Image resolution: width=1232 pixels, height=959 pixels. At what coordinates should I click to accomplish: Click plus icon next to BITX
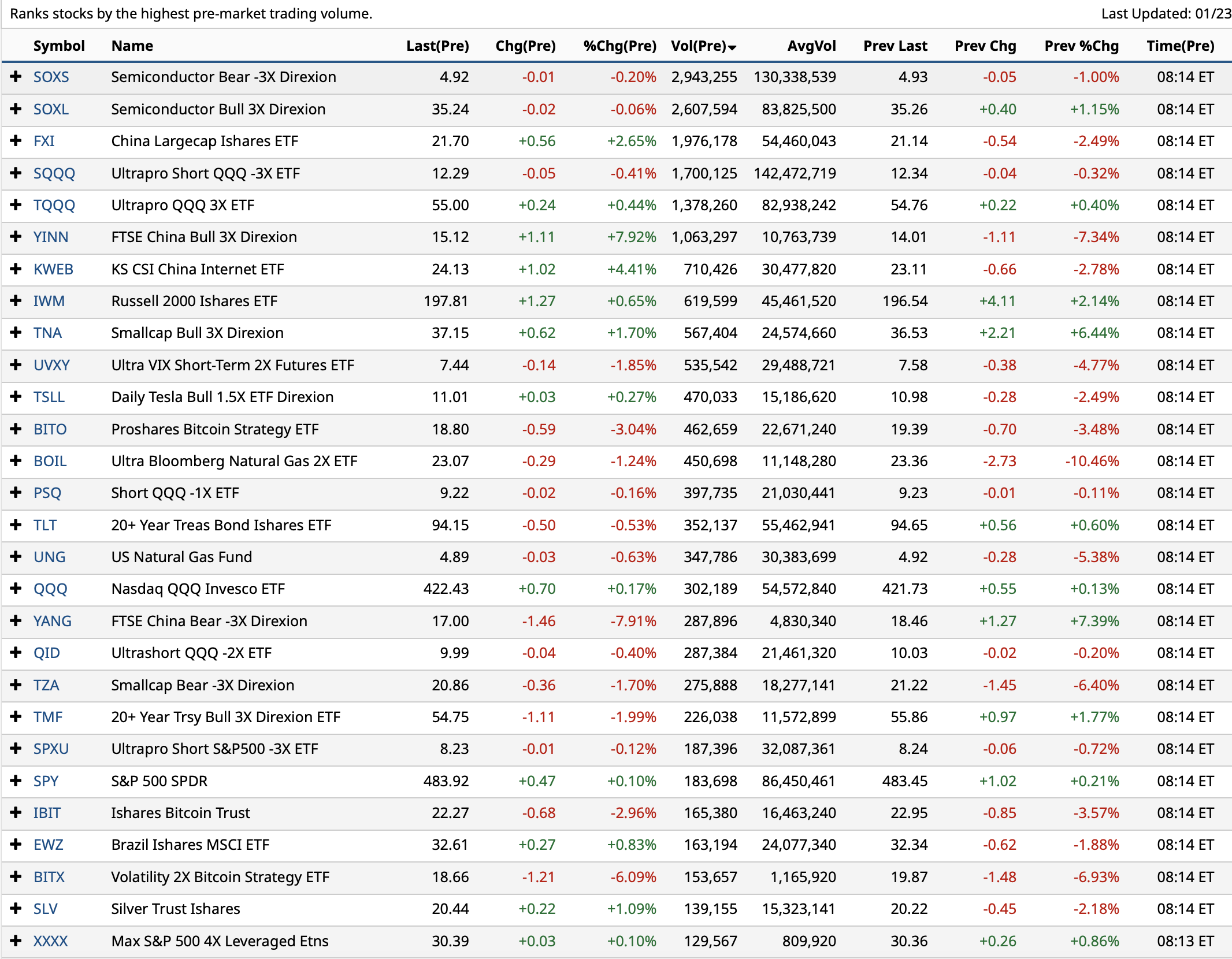click(16, 877)
